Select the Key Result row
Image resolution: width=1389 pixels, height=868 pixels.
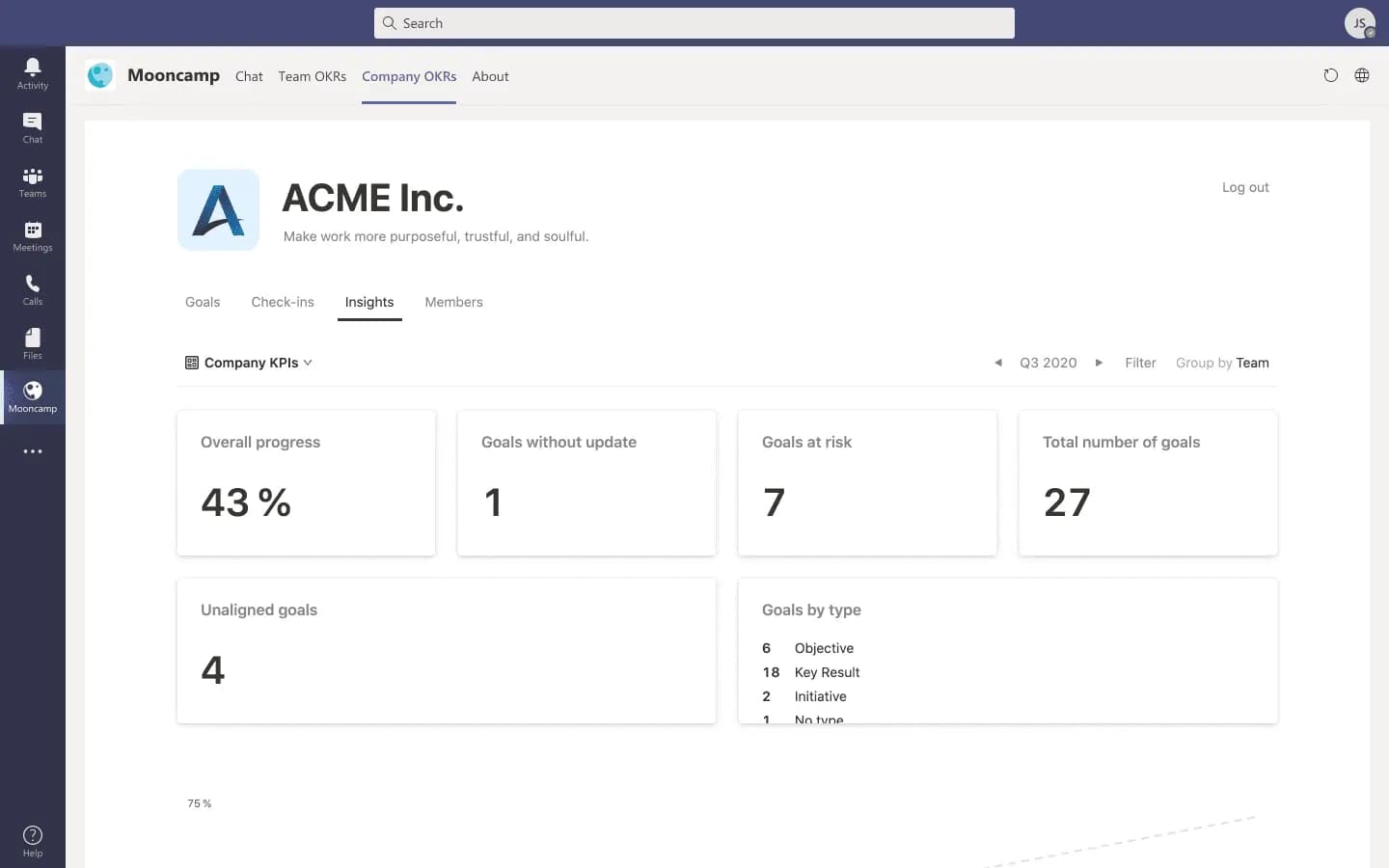(x=811, y=672)
